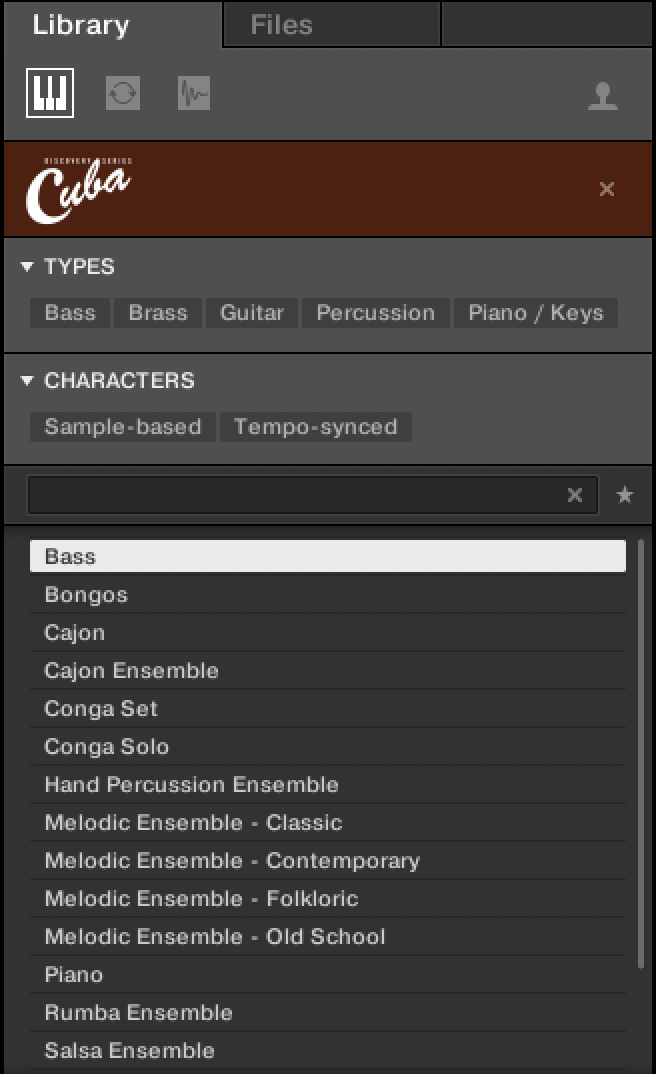Toggle the user content icon

click(603, 96)
